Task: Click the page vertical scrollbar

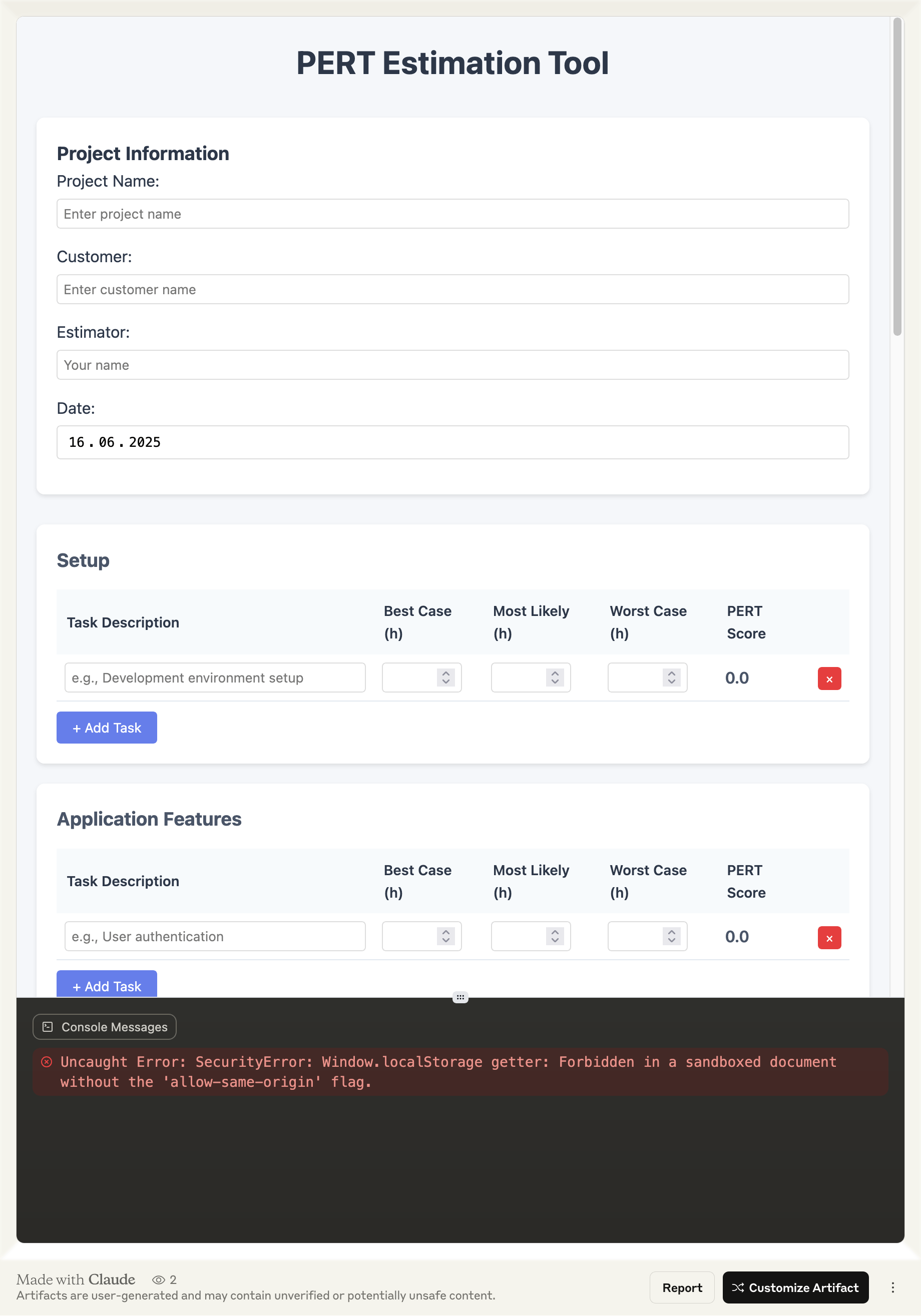Action: pos(897,177)
